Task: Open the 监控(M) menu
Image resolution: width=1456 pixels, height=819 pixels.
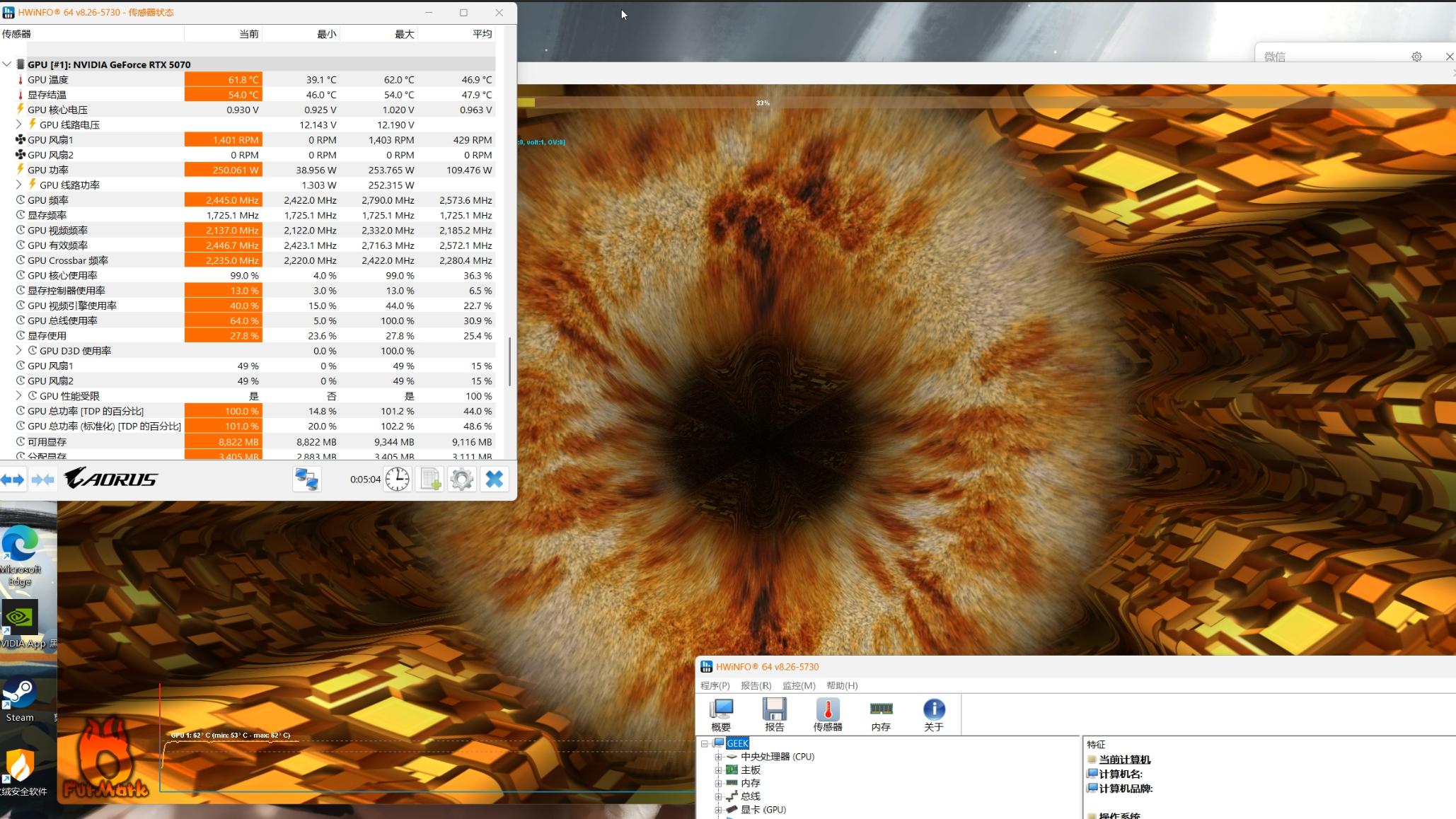Action: [x=799, y=685]
